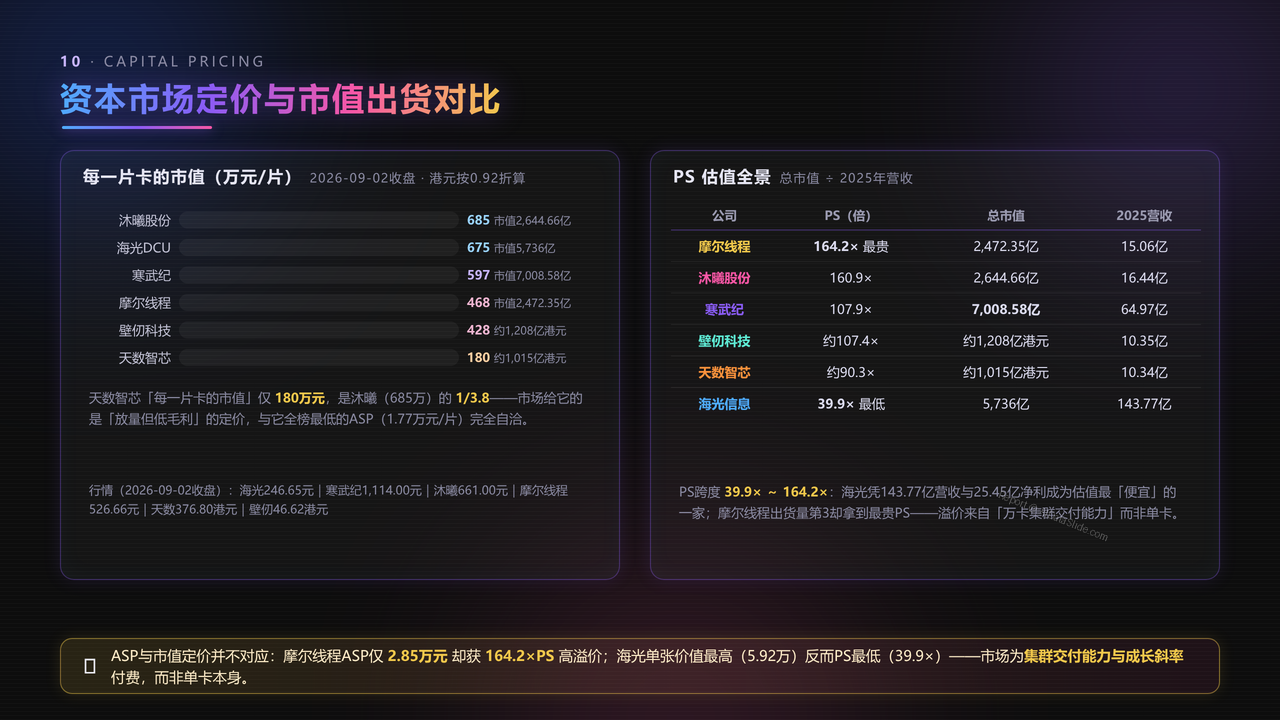Click 天数智芯 in the PS table's company column
1280x720 pixels.
coord(724,373)
